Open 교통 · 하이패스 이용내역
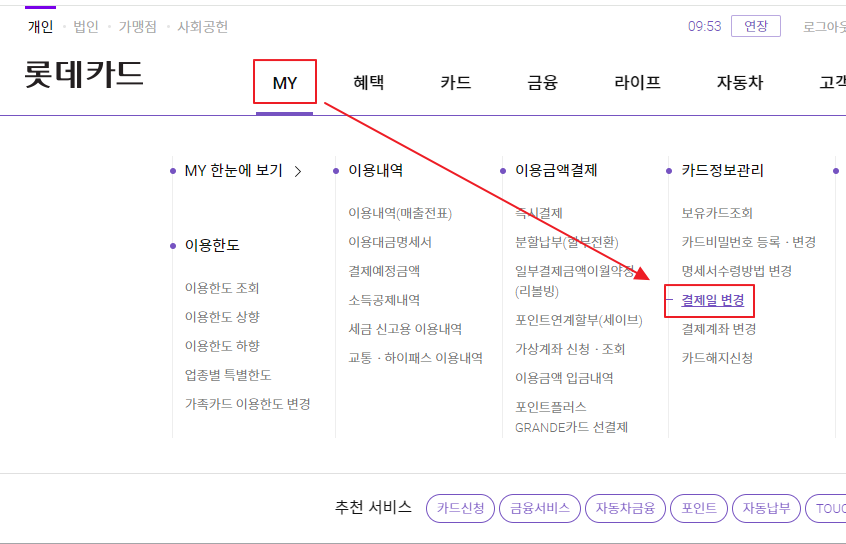The image size is (846, 544). [415, 358]
